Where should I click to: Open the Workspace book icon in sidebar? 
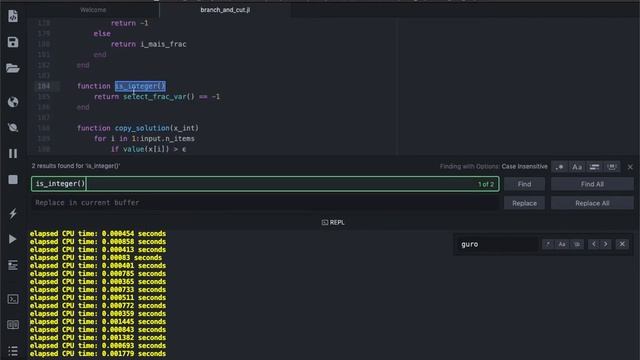point(13,325)
